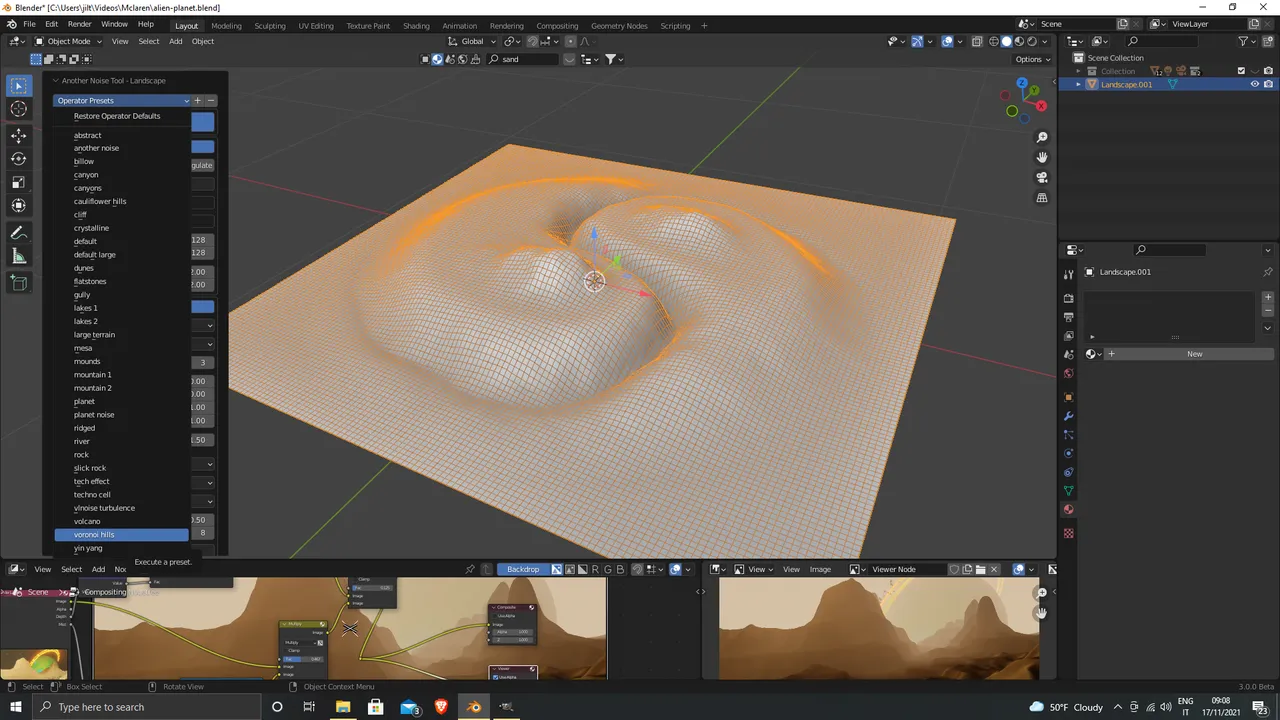Image resolution: width=1280 pixels, height=720 pixels.
Task: Toggle Landscape.001 render camera icon
Action: tap(1268, 84)
